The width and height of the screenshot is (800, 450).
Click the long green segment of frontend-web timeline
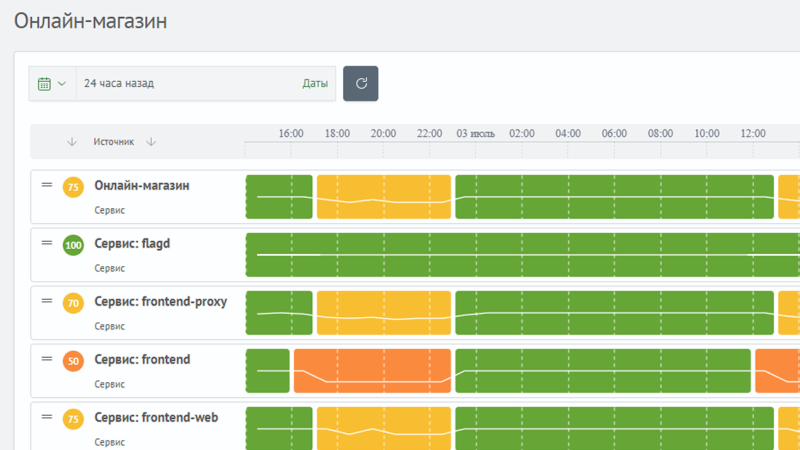point(614,429)
